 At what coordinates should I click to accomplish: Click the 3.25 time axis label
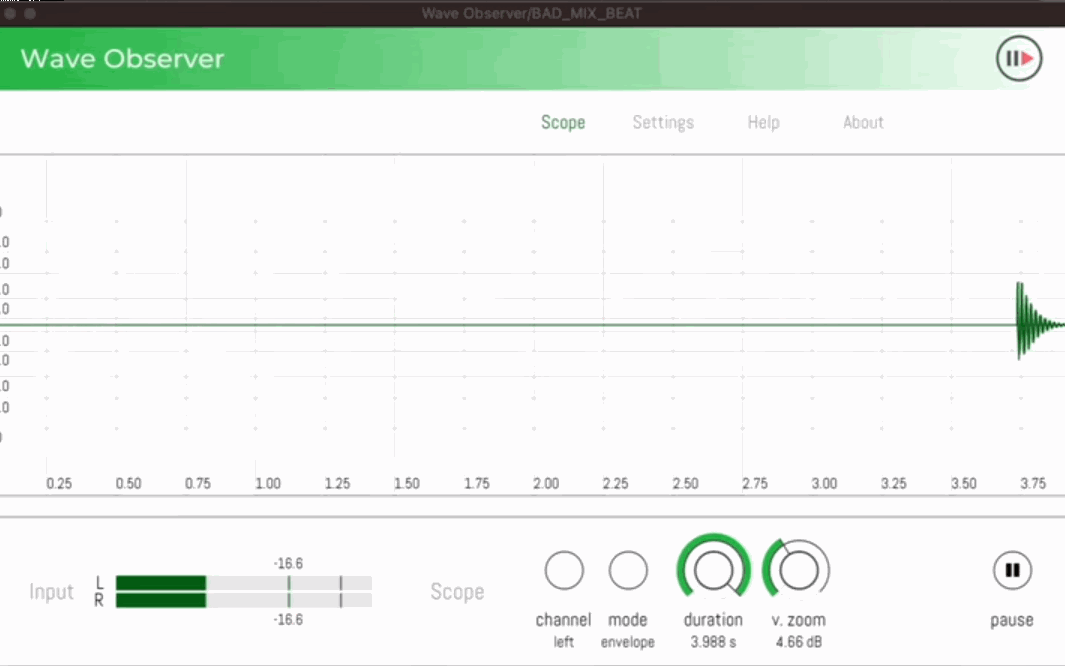[894, 483]
